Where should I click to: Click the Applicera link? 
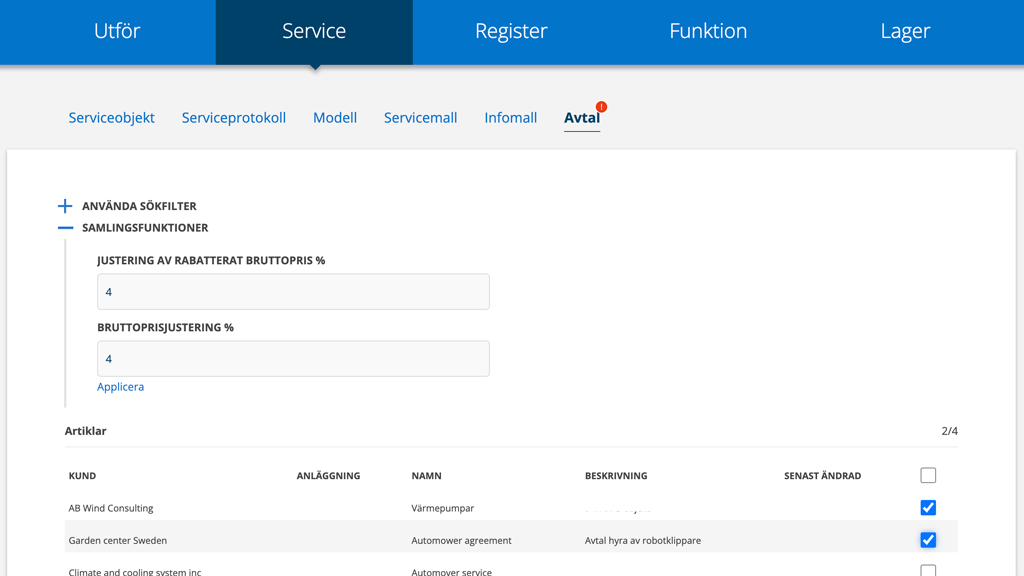[x=120, y=387]
